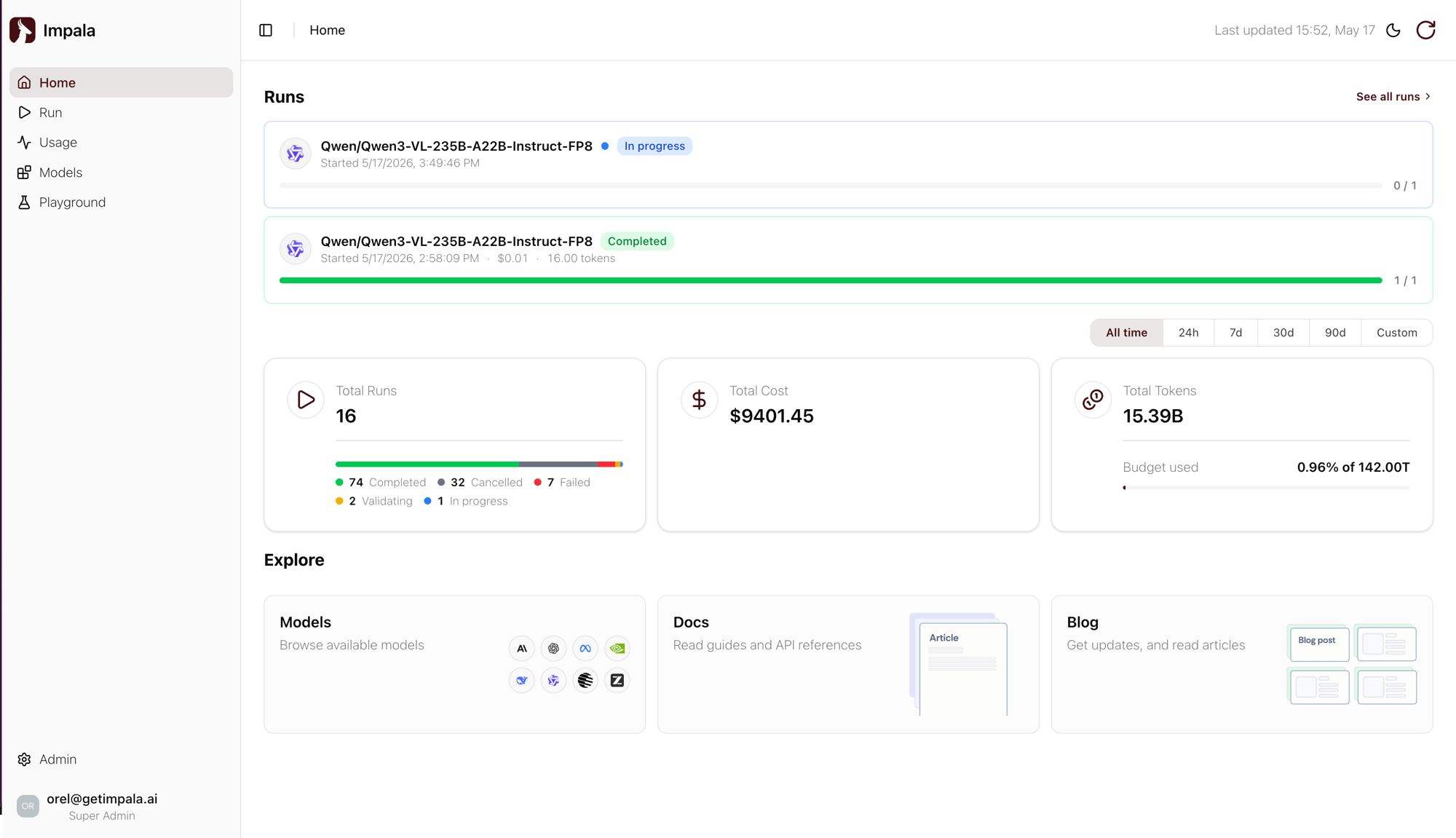
Task: Select the 24h time range
Action: (1188, 333)
